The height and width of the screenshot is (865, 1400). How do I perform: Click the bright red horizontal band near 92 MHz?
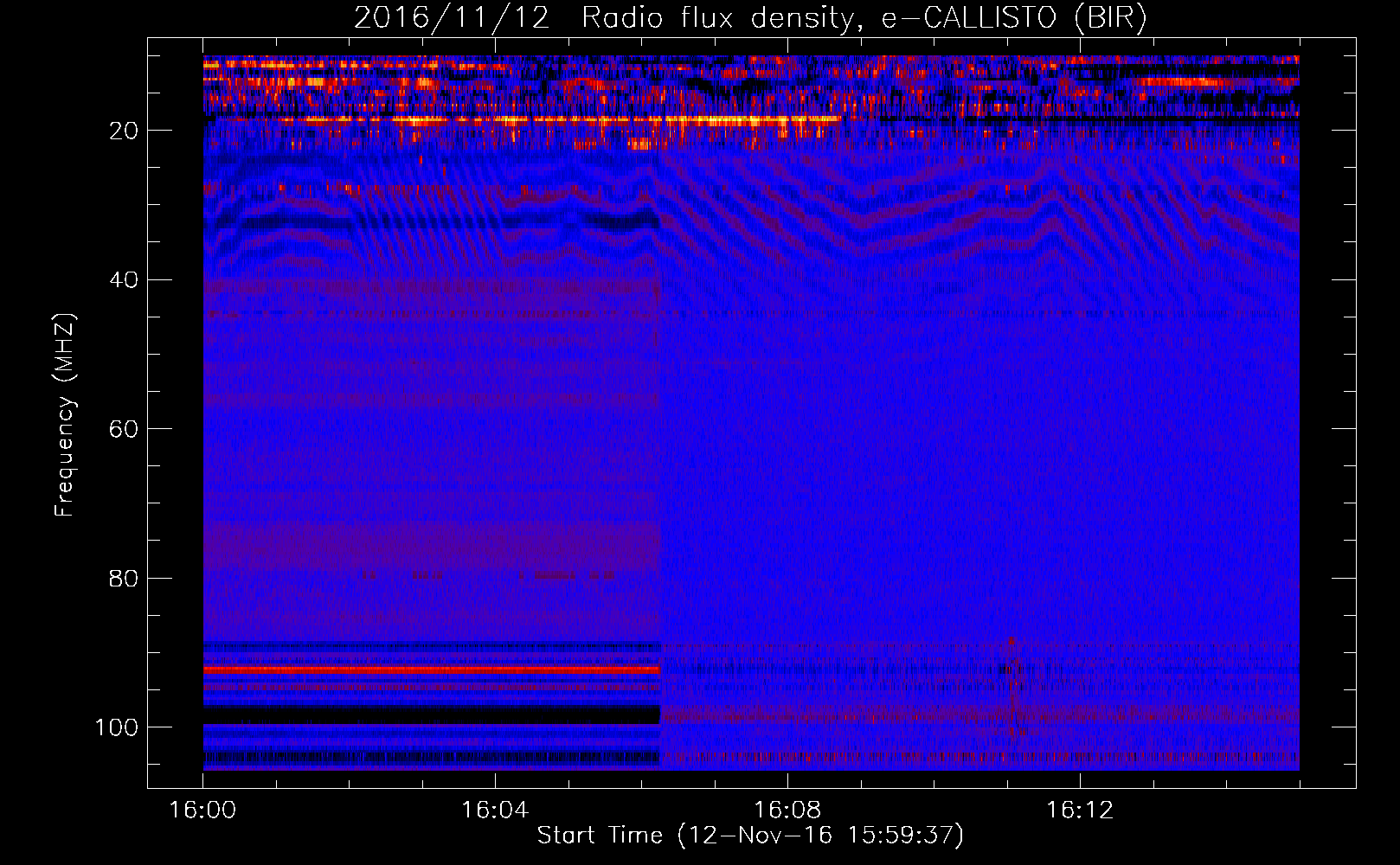tap(432, 670)
